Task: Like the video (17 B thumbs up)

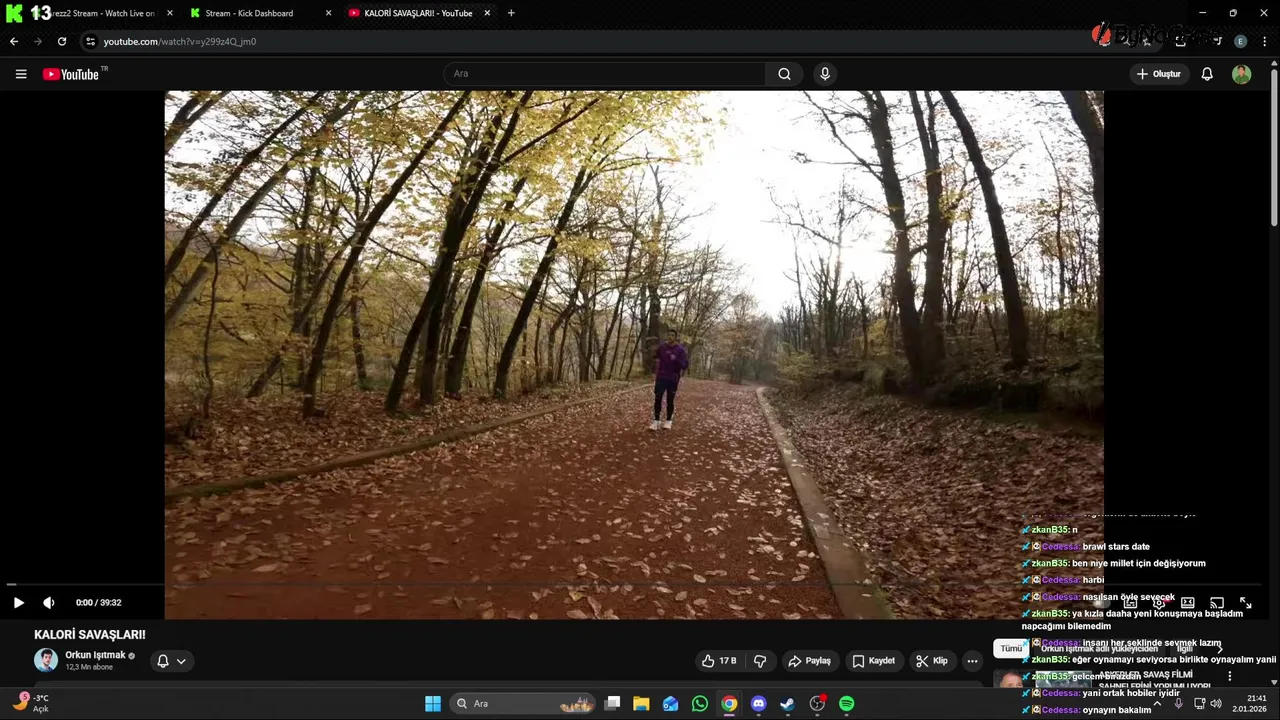Action: pos(719,661)
